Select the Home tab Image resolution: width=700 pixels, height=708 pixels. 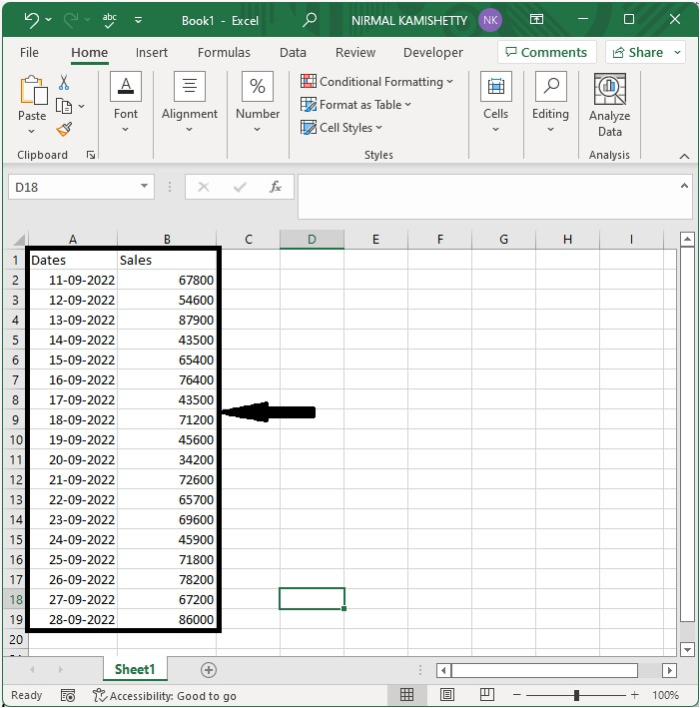[x=89, y=52]
